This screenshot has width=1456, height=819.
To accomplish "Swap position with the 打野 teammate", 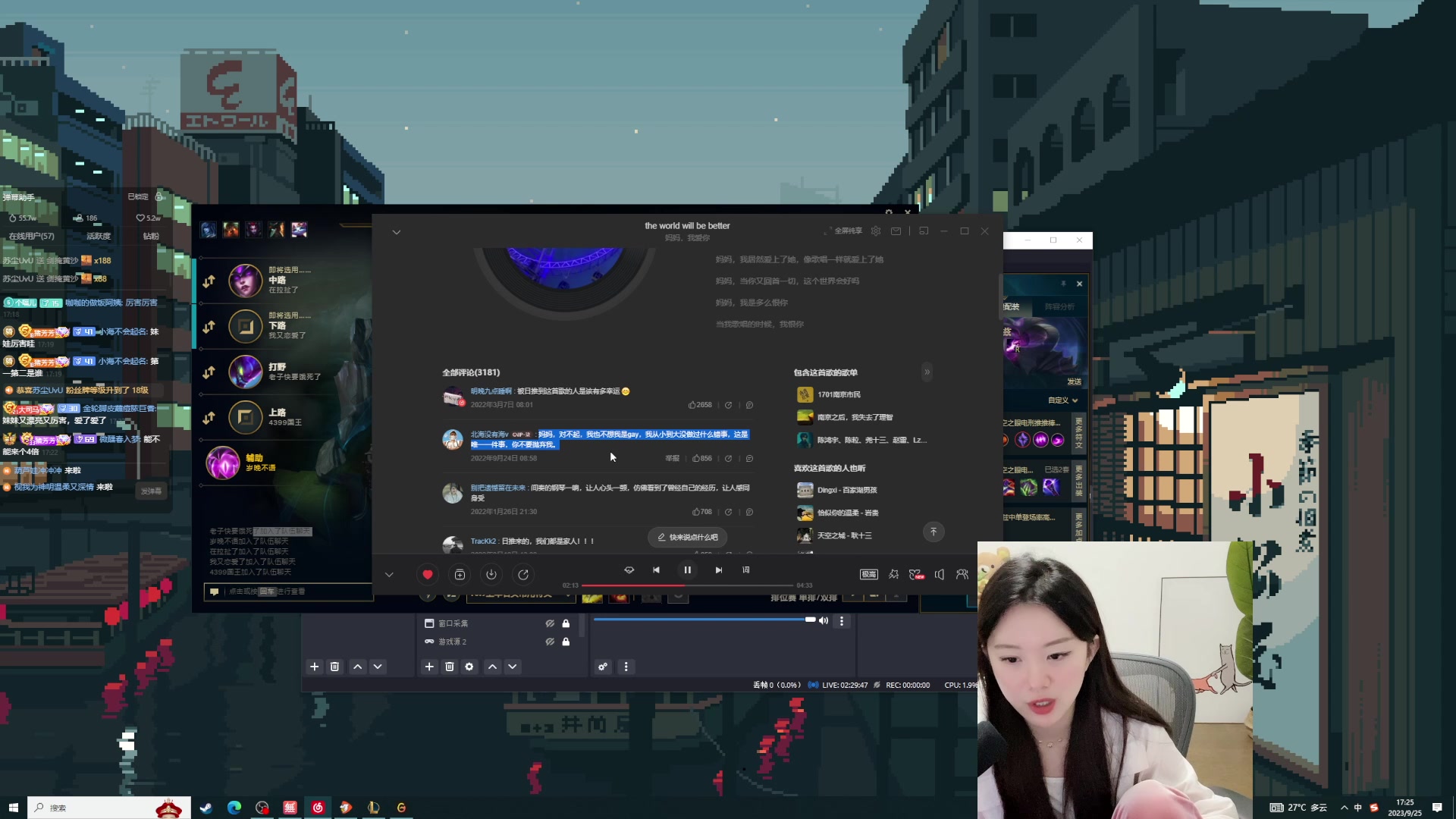I will 209,372.
